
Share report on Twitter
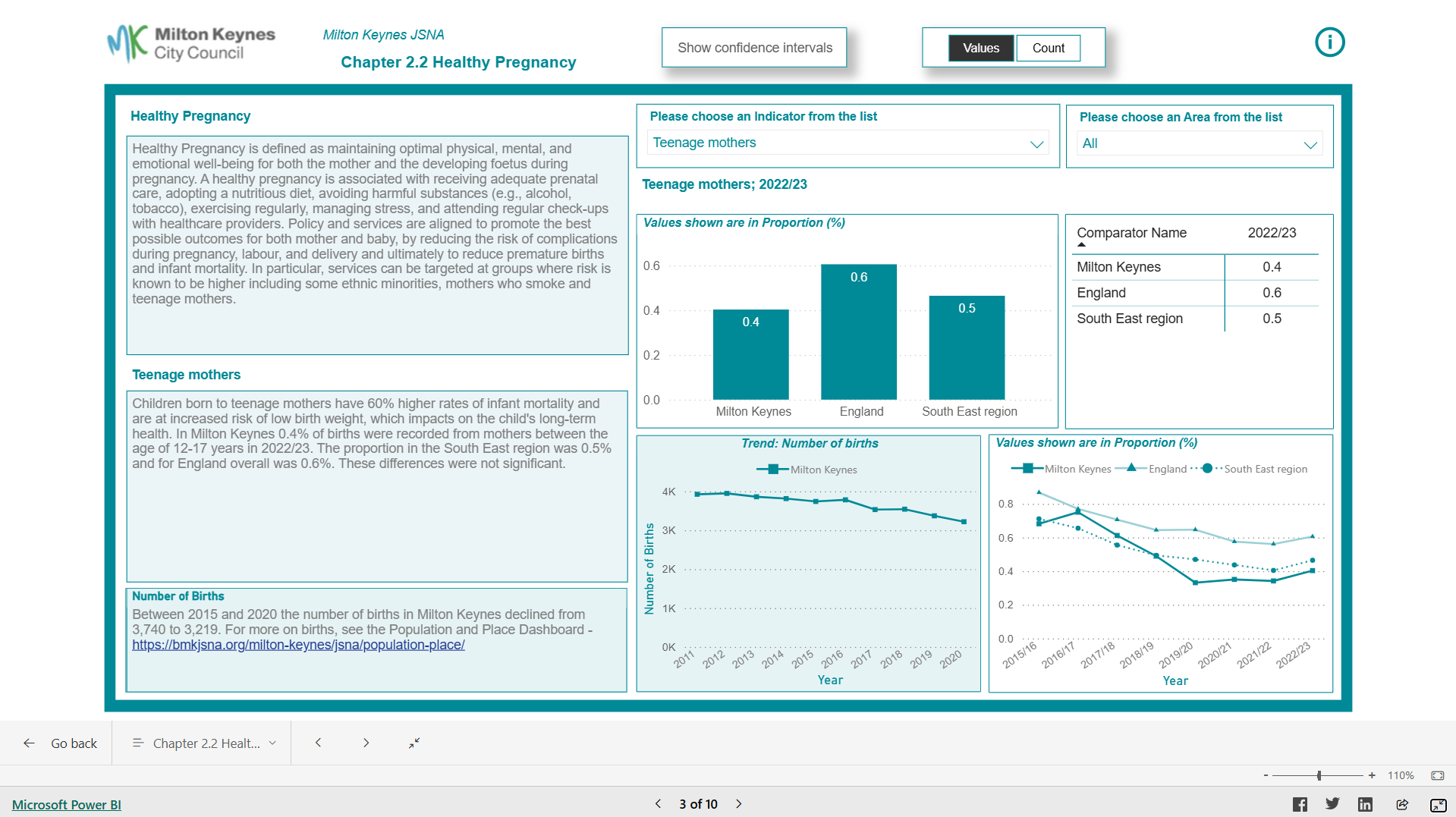point(1332,804)
